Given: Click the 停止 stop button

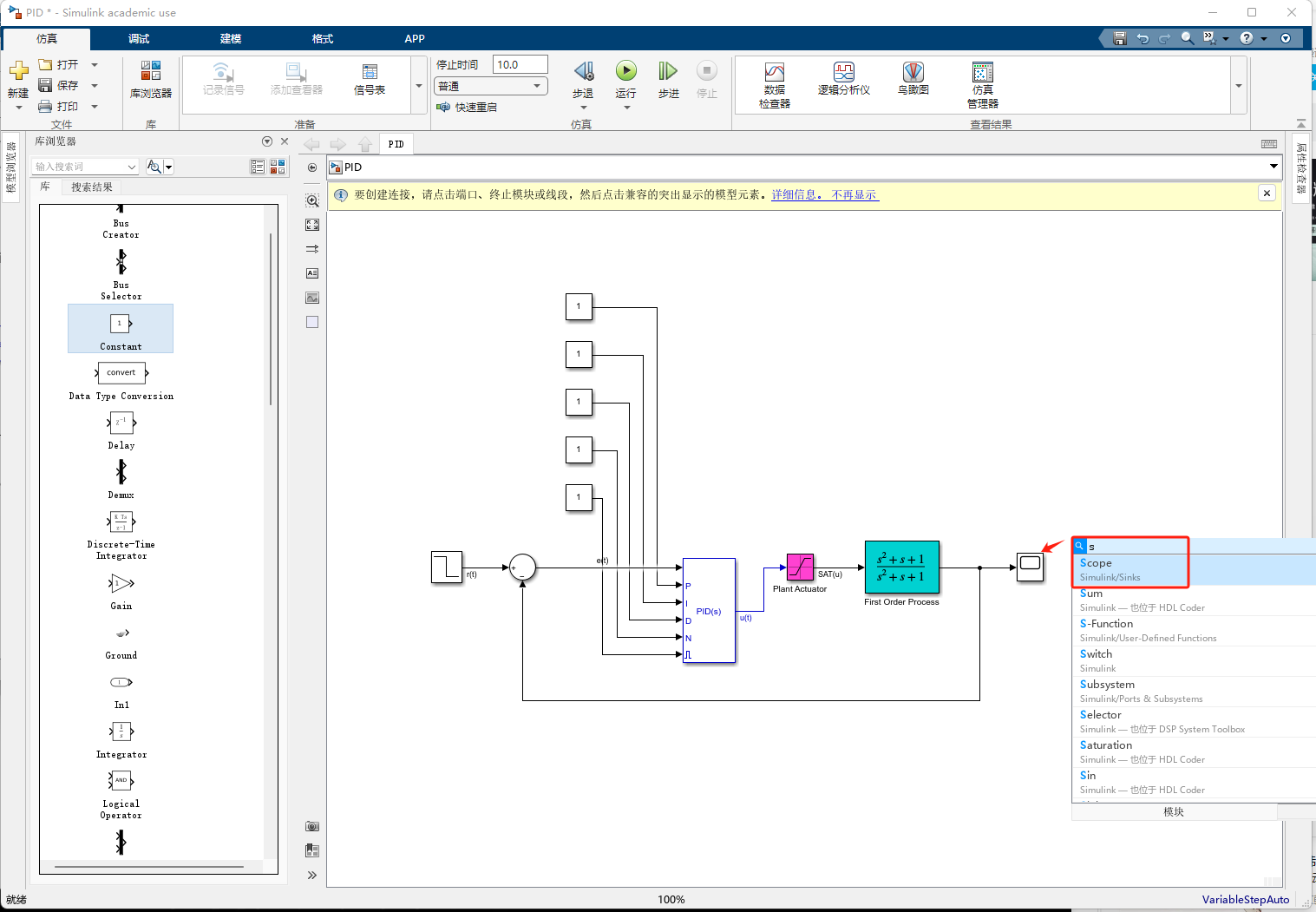Looking at the screenshot, I should 707,80.
